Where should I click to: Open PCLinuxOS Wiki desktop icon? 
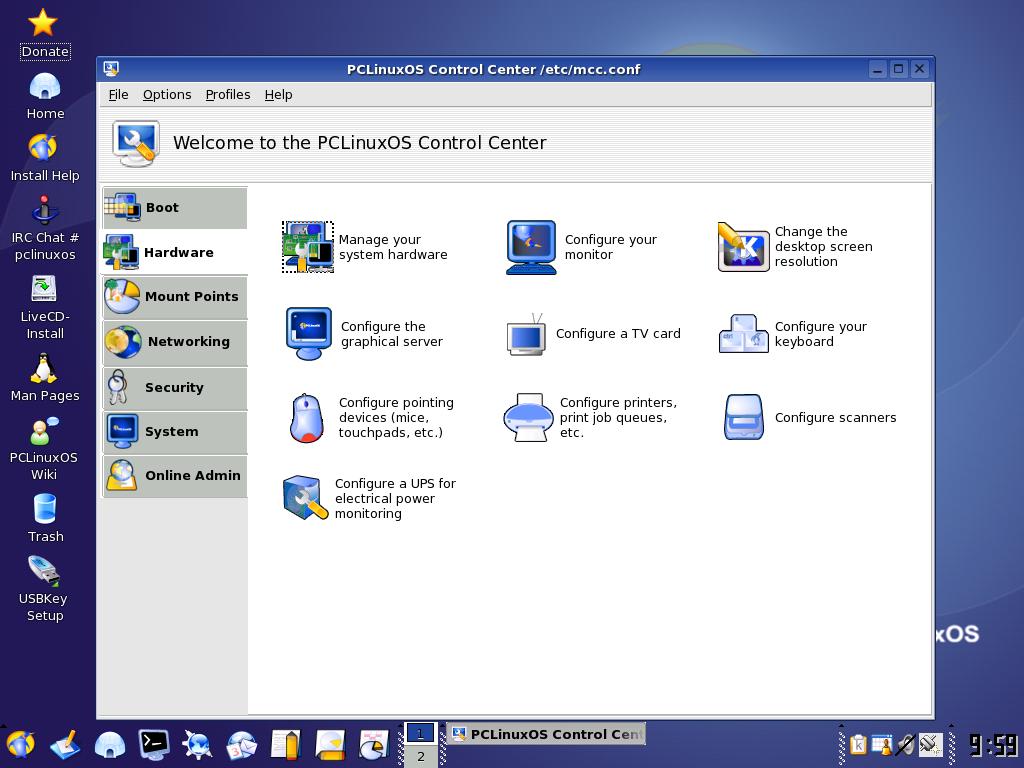pyautogui.click(x=44, y=449)
